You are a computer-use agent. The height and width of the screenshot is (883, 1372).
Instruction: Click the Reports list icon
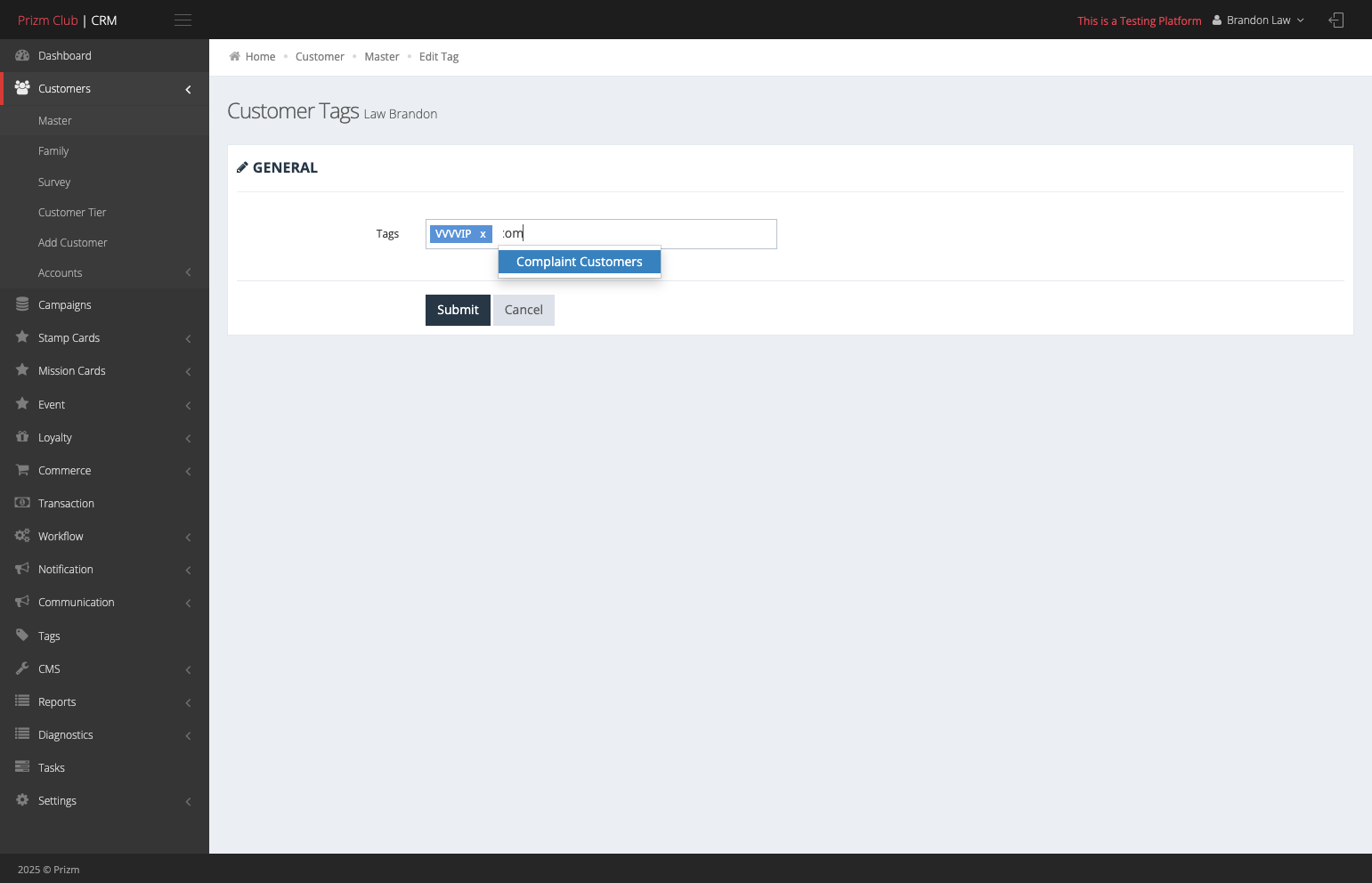(x=22, y=701)
